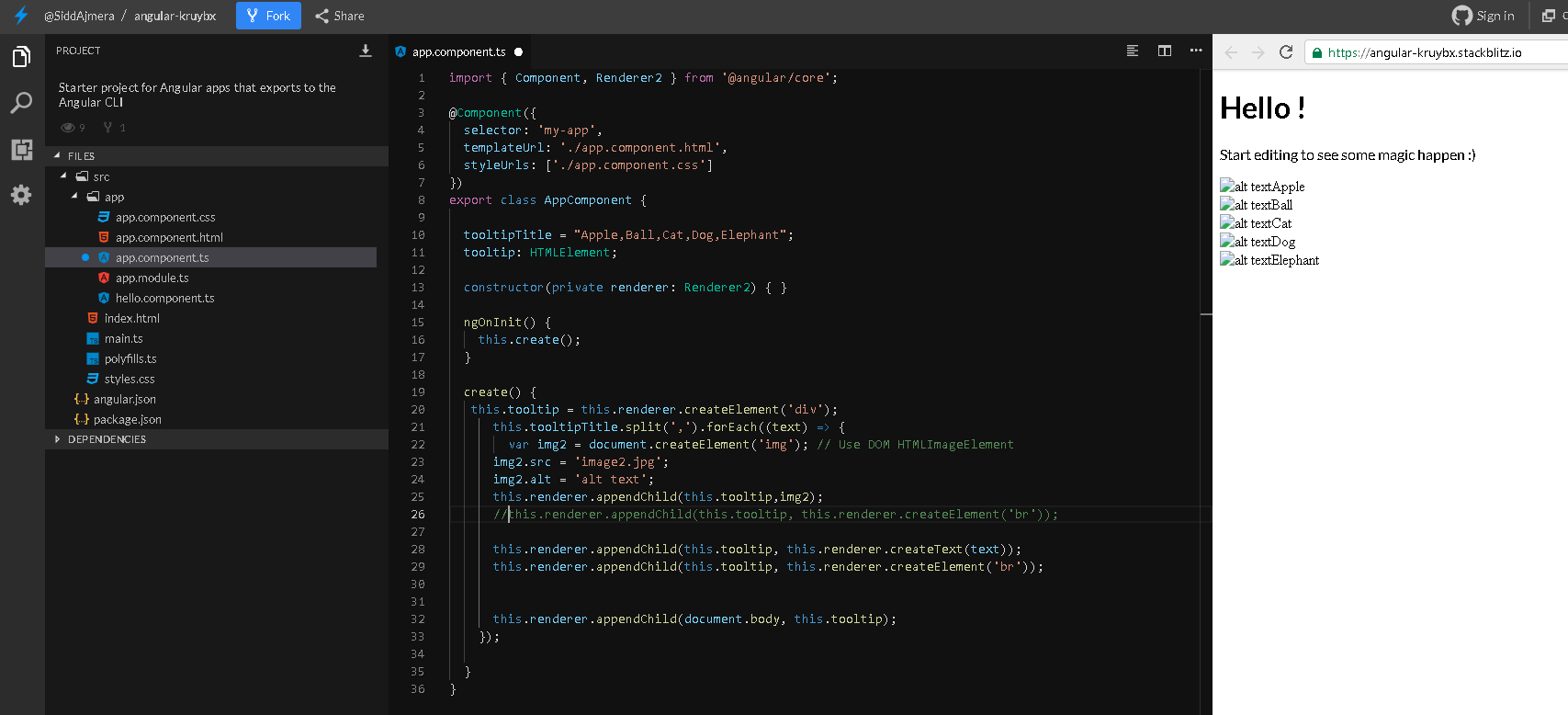
Task: Sign in with GitHub
Action: pos(1483,16)
